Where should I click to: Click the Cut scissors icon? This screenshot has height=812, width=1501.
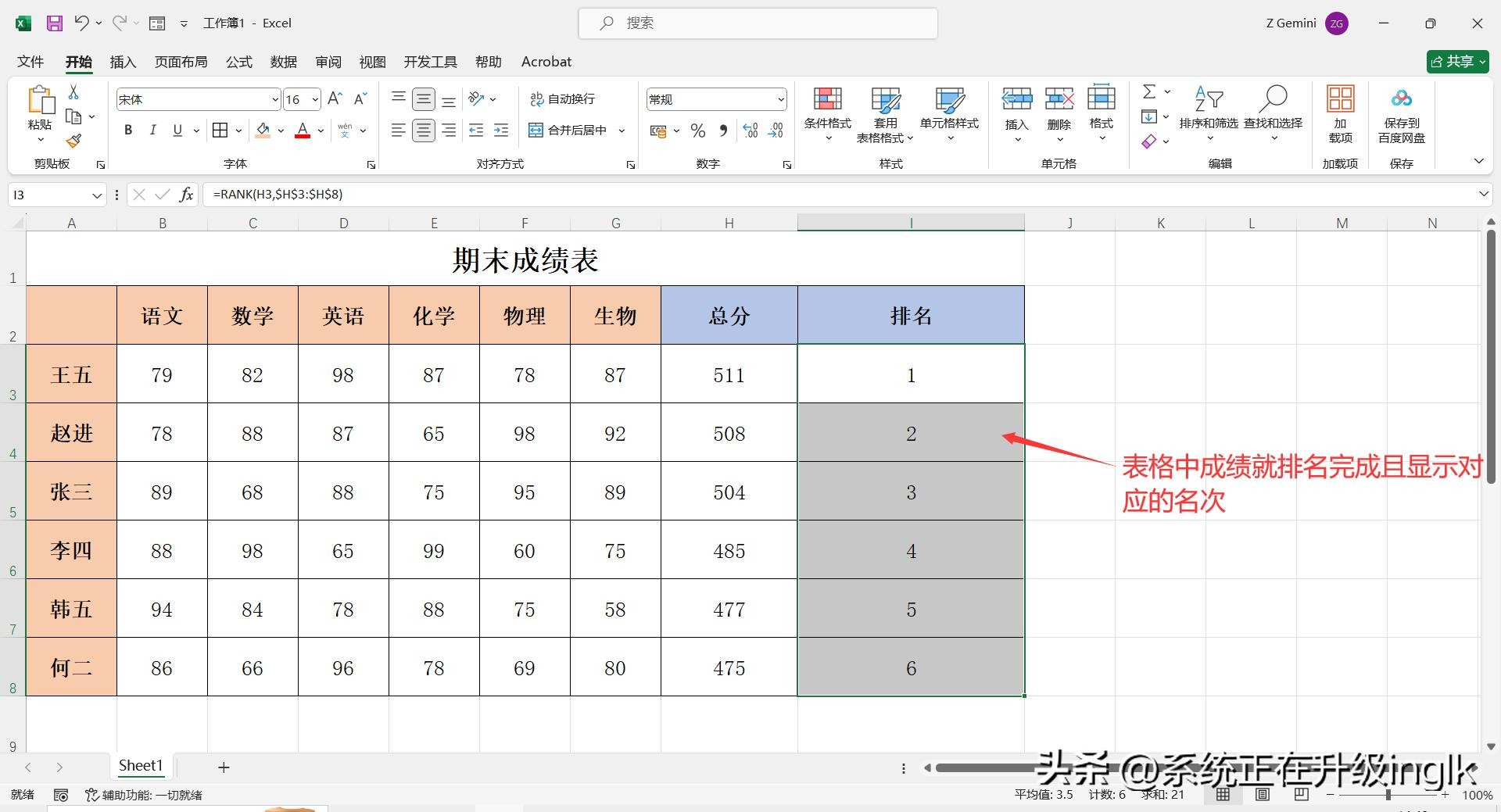coord(73,92)
